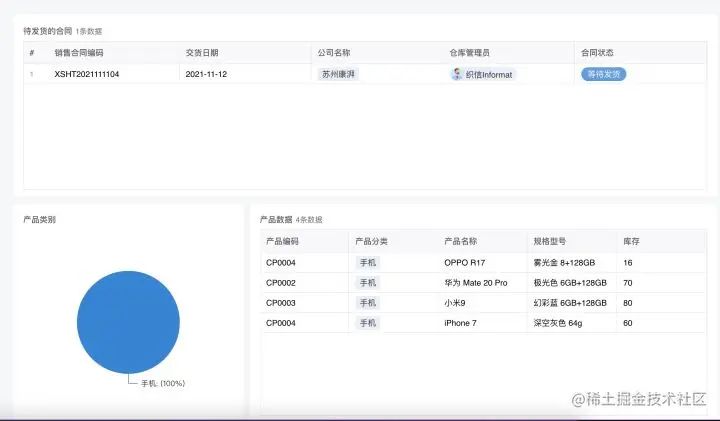This screenshot has width=720, height=421.
Task: Click the 公司名称 column header
Action: (x=334, y=52)
